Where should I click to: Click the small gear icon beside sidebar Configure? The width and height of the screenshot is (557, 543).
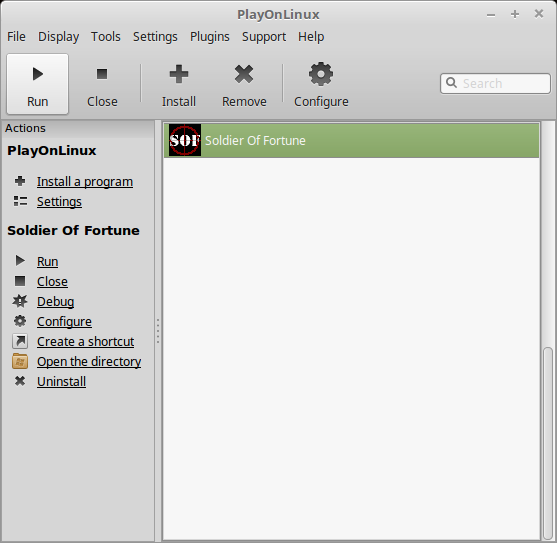[20, 321]
